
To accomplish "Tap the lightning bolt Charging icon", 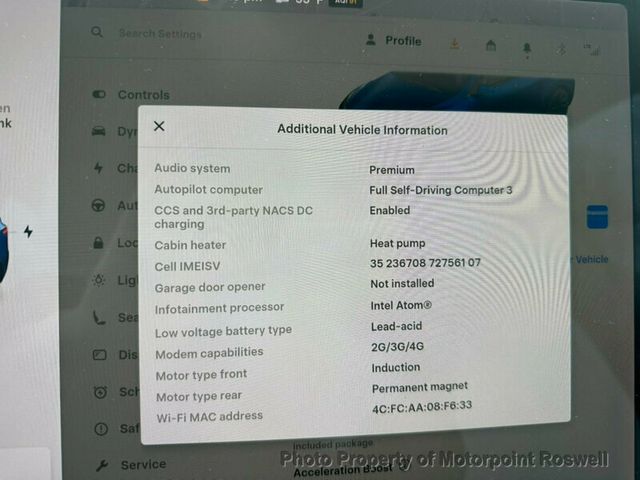I will (x=98, y=168).
